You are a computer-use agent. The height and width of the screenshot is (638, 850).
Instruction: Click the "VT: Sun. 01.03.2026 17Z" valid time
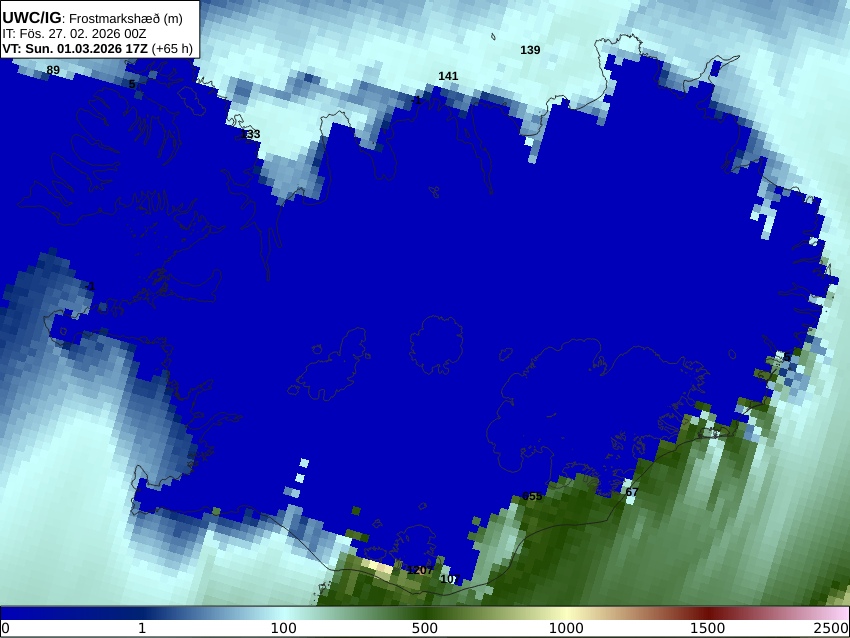(x=75, y=48)
